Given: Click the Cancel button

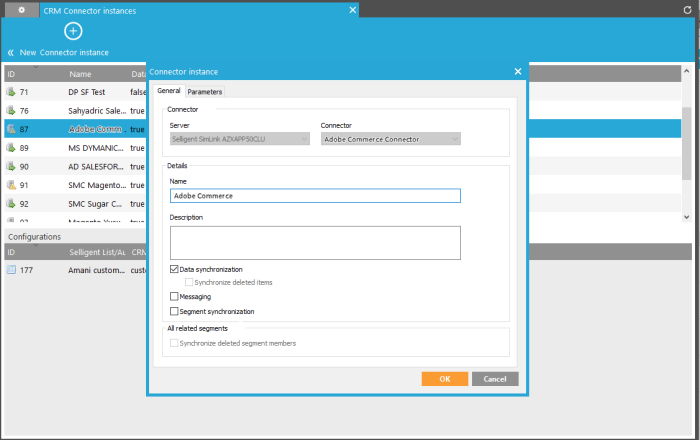Looking at the screenshot, I should [x=495, y=379].
